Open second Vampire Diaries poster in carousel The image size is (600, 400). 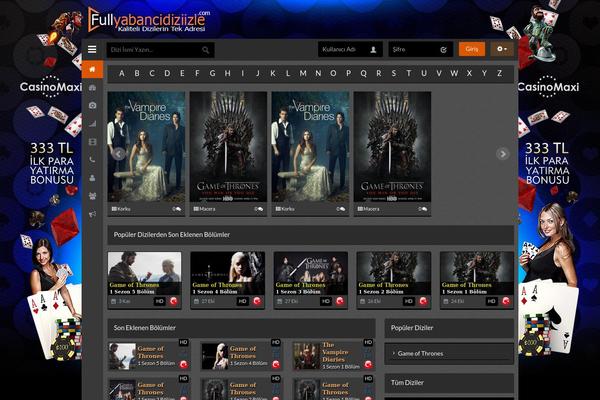310,147
